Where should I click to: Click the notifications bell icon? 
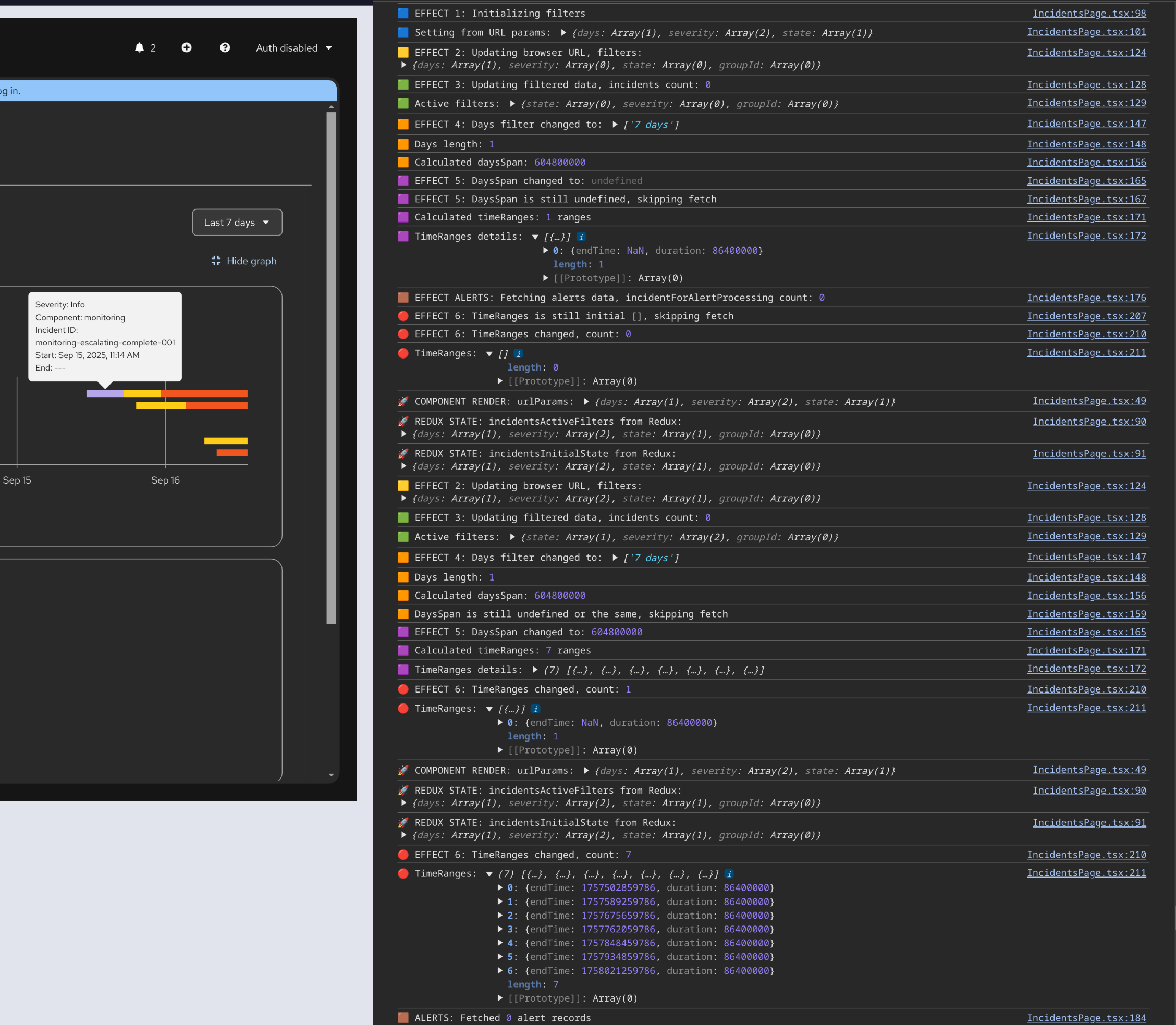point(139,47)
